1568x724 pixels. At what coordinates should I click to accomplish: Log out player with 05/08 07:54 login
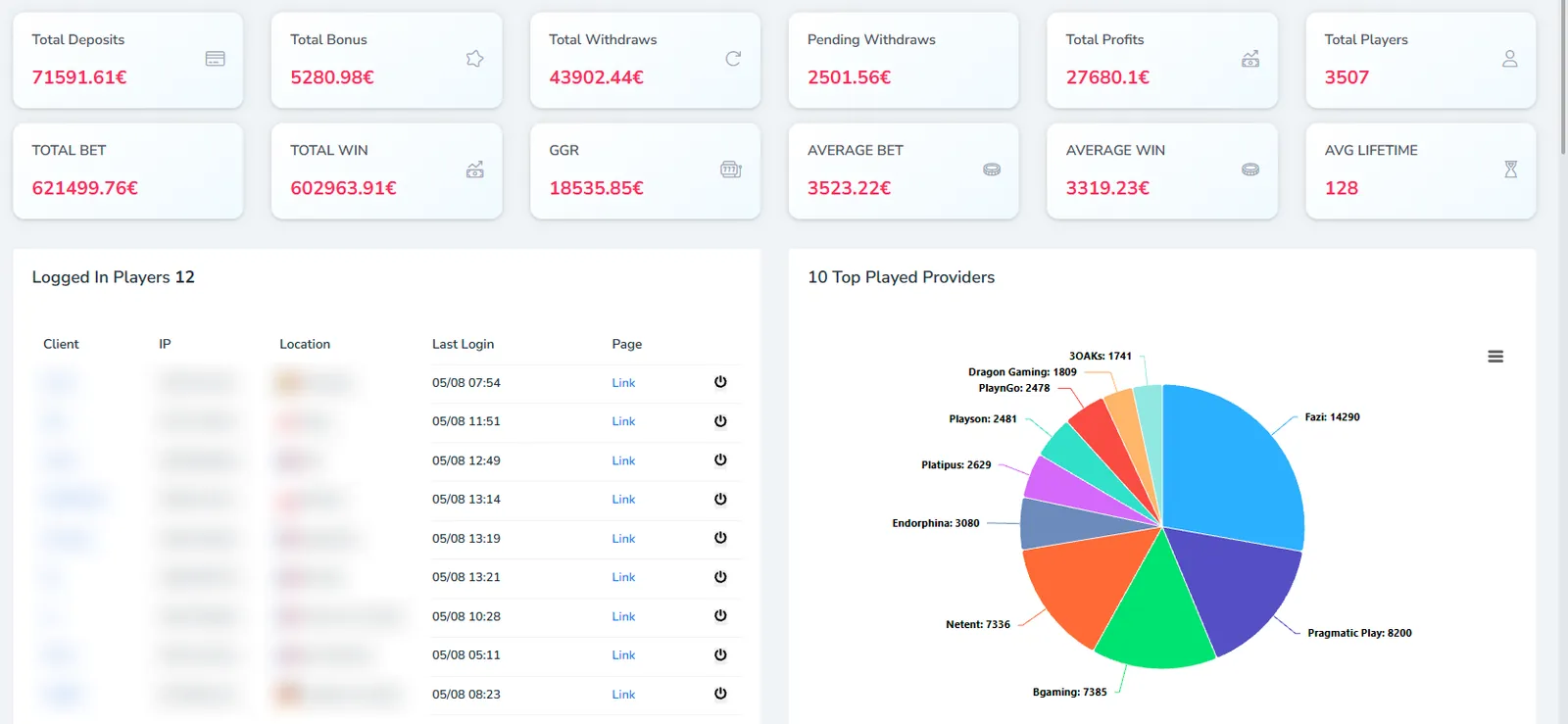click(x=720, y=382)
